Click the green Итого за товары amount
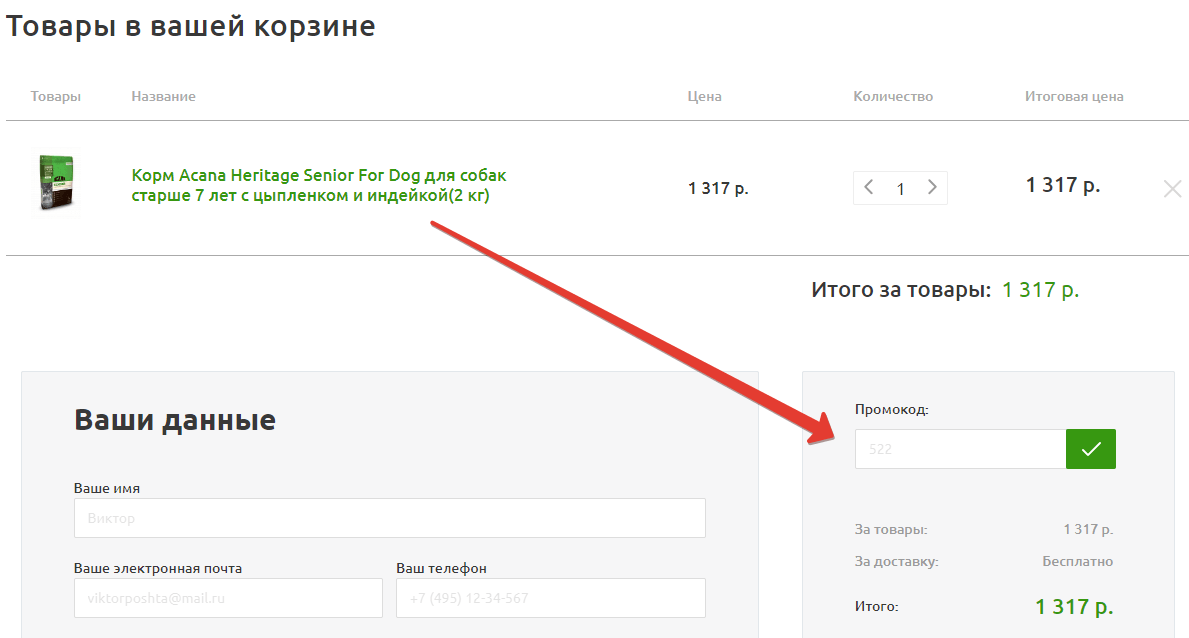This screenshot has width=1189, height=638. pyautogui.click(x=1040, y=290)
